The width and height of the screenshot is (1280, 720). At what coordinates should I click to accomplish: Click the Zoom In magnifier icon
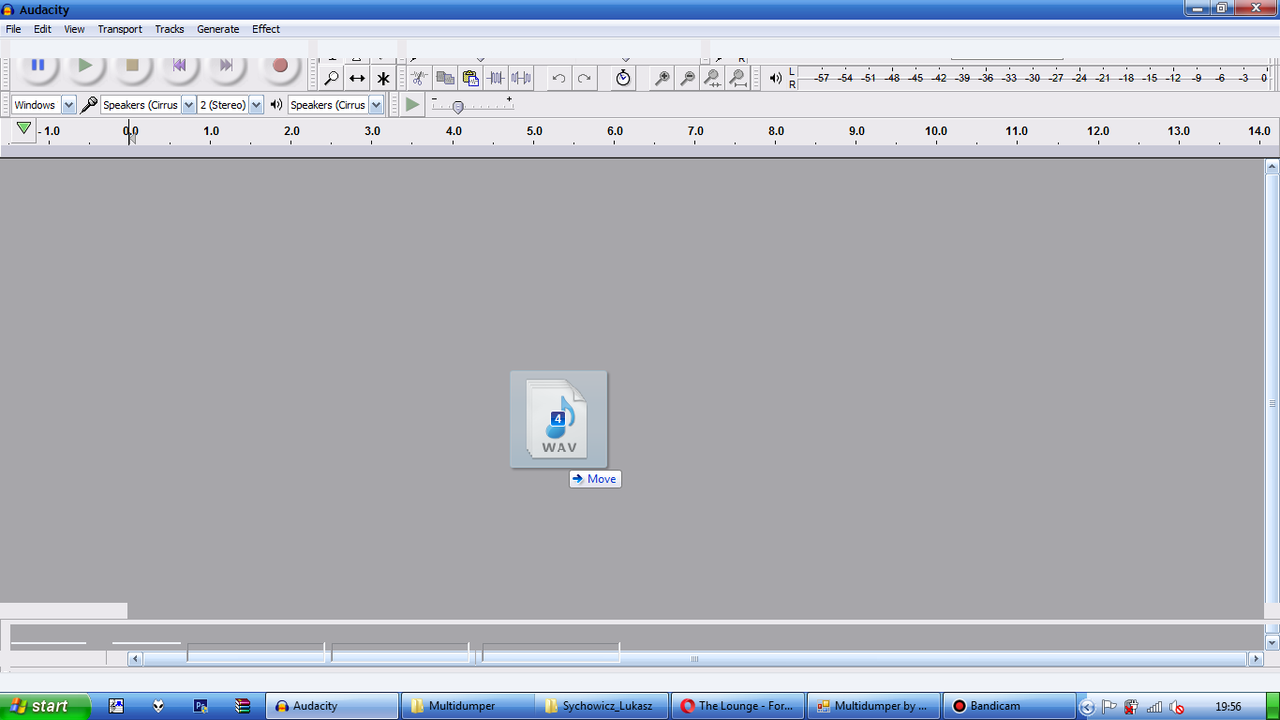(661, 78)
